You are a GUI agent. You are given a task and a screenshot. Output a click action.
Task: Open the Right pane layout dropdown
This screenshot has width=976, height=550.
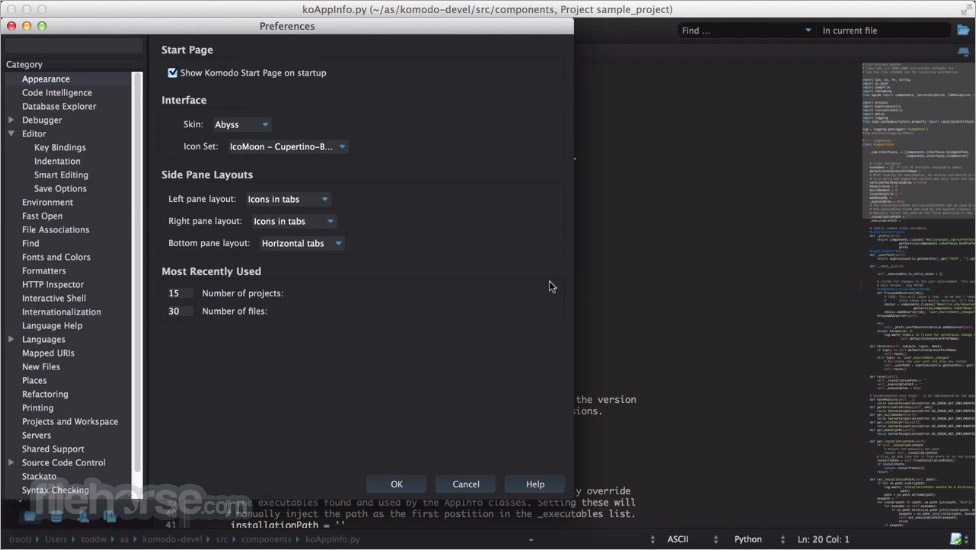[x=293, y=221]
